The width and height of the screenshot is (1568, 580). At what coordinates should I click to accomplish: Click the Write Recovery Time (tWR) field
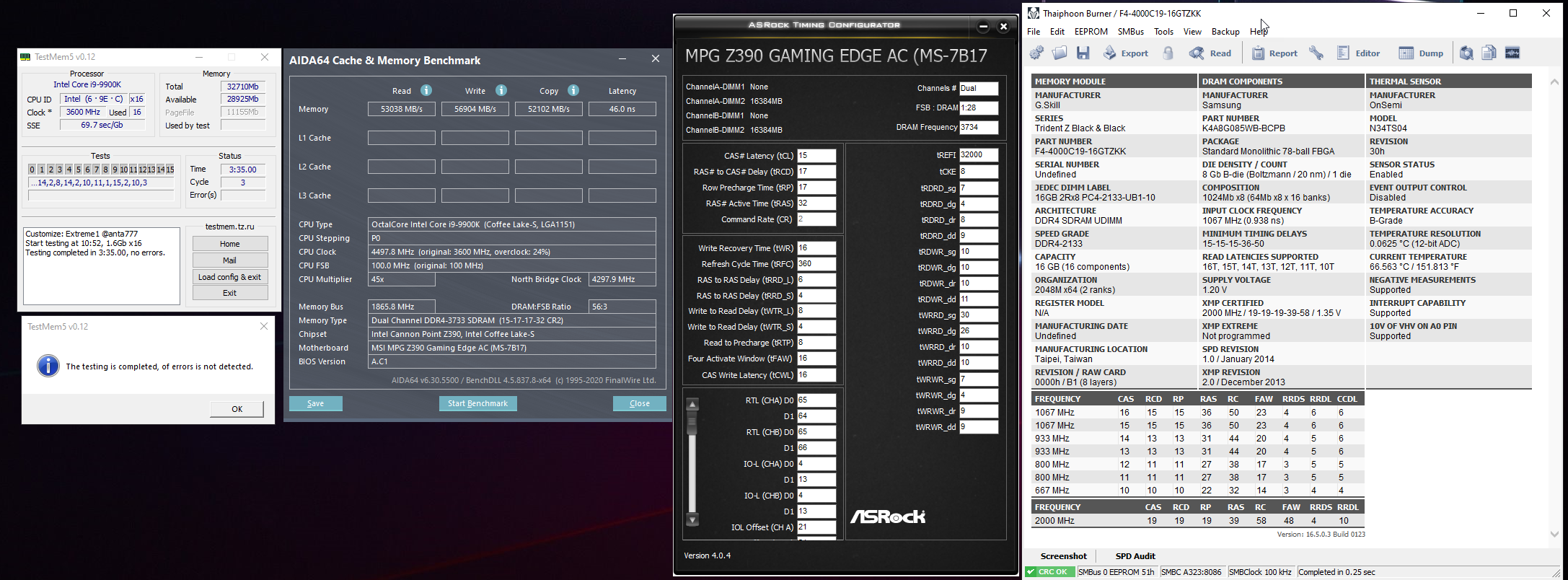(x=816, y=248)
